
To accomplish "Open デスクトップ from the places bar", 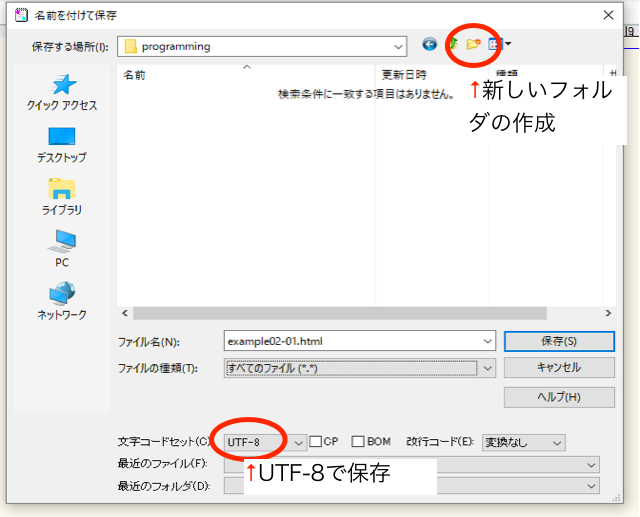I will [x=62, y=145].
